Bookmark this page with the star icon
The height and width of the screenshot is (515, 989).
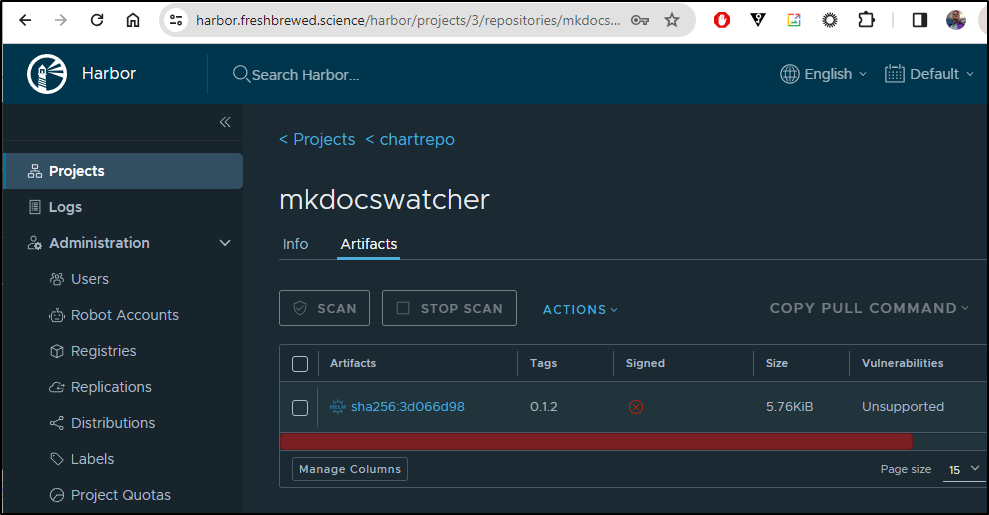pos(672,20)
